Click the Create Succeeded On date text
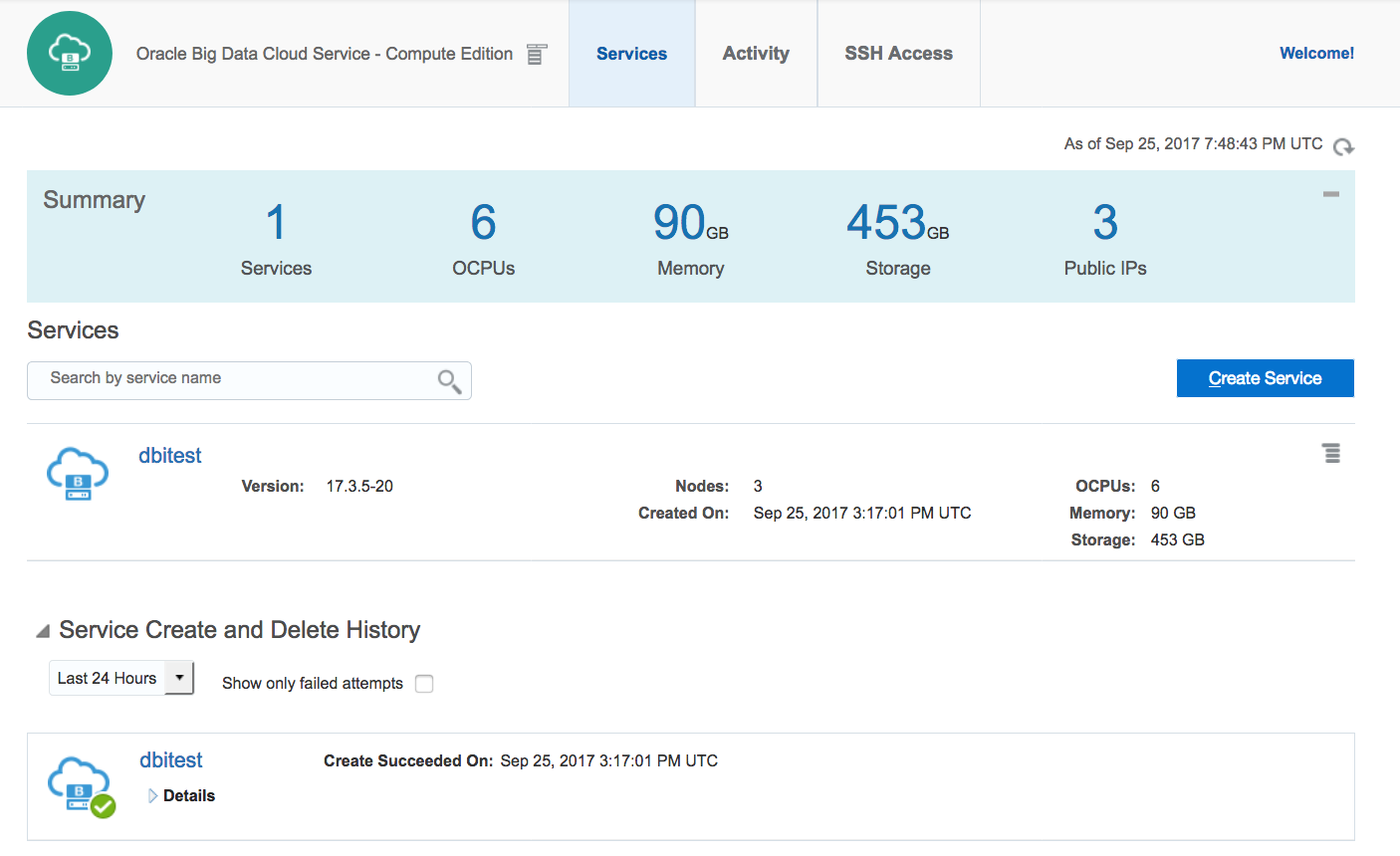 608,761
